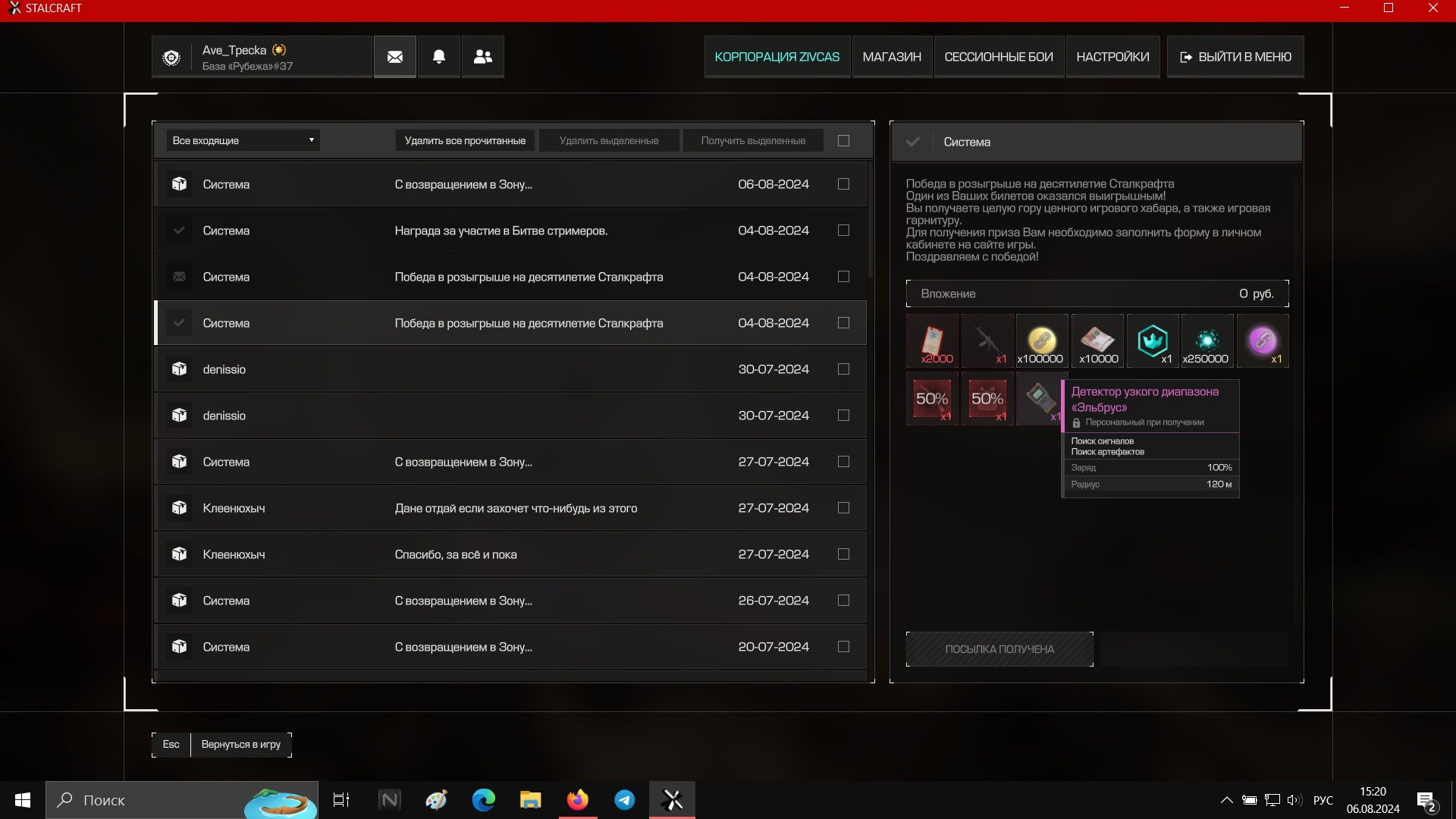
Task: Click the checkmark icon in Система header
Action: coord(913,142)
